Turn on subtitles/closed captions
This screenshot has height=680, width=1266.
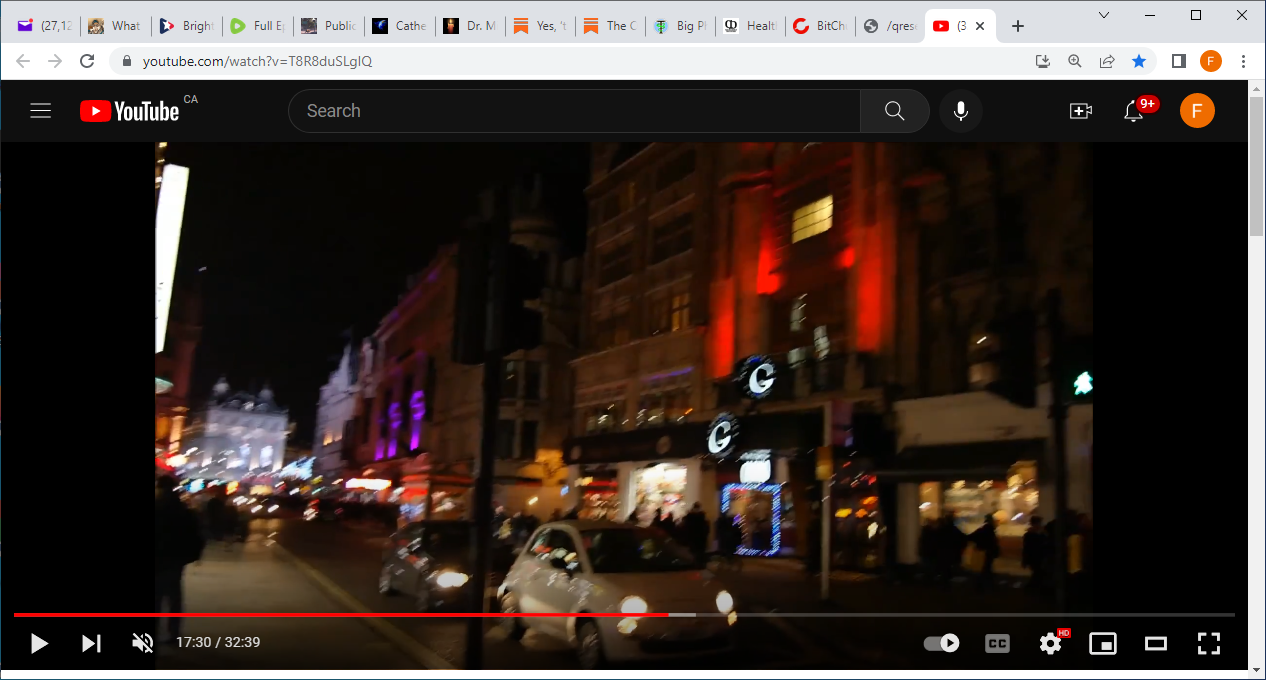(x=997, y=643)
